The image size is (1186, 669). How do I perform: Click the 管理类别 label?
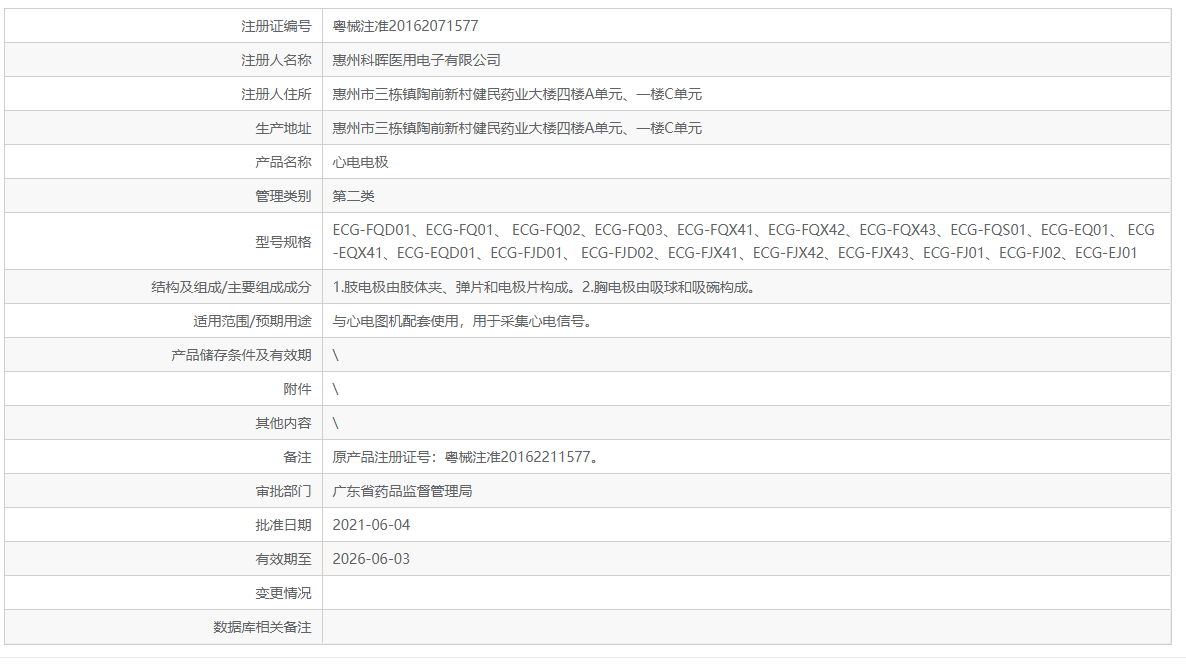(x=283, y=196)
